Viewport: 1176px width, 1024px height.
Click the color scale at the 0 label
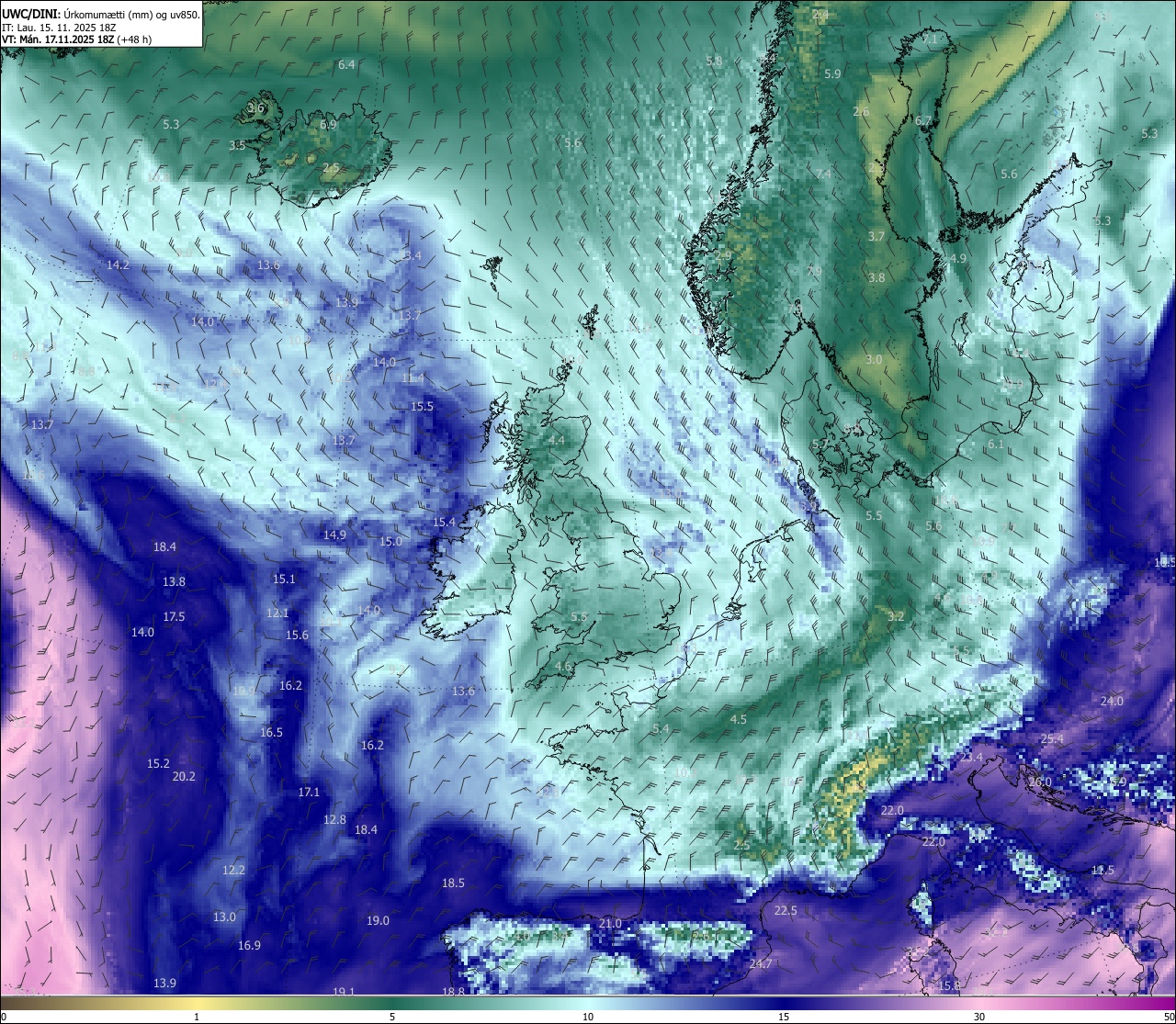[x=4, y=1017]
